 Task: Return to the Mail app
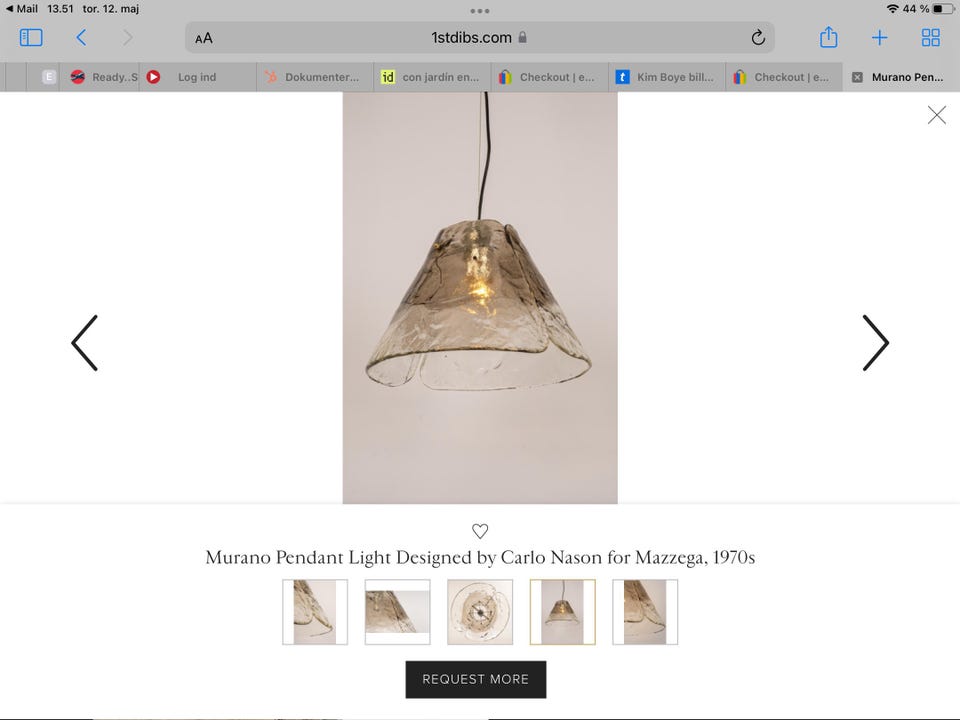click(21, 9)
